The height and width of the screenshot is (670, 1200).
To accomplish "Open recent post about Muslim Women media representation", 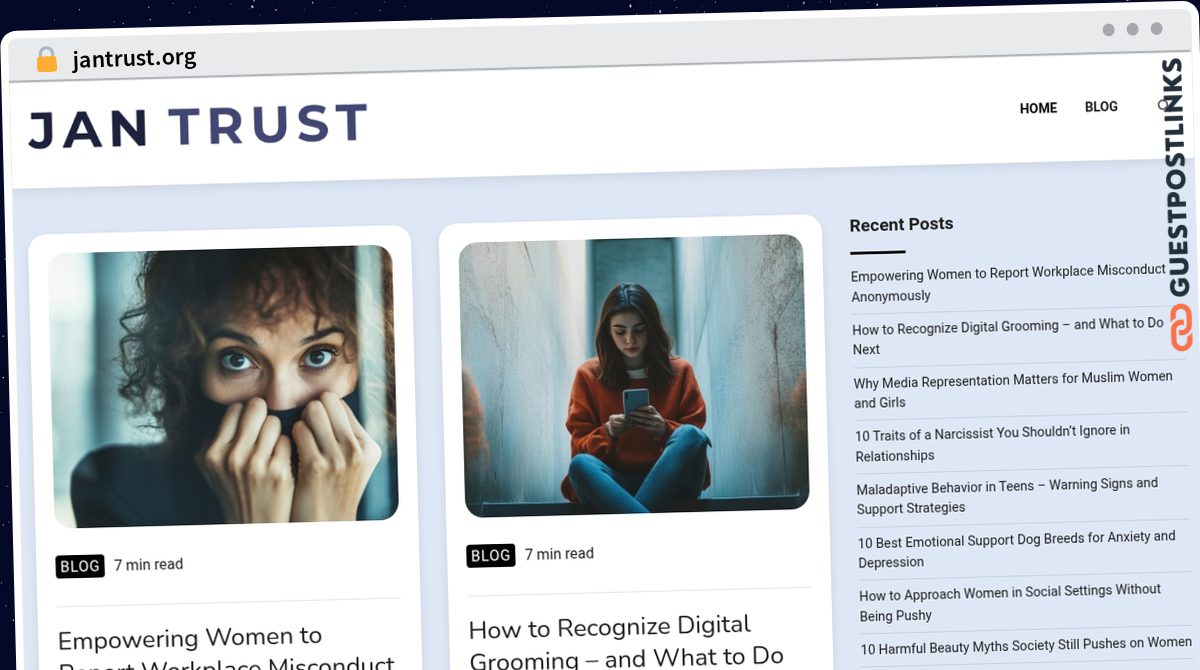I will pos(1013,390).
